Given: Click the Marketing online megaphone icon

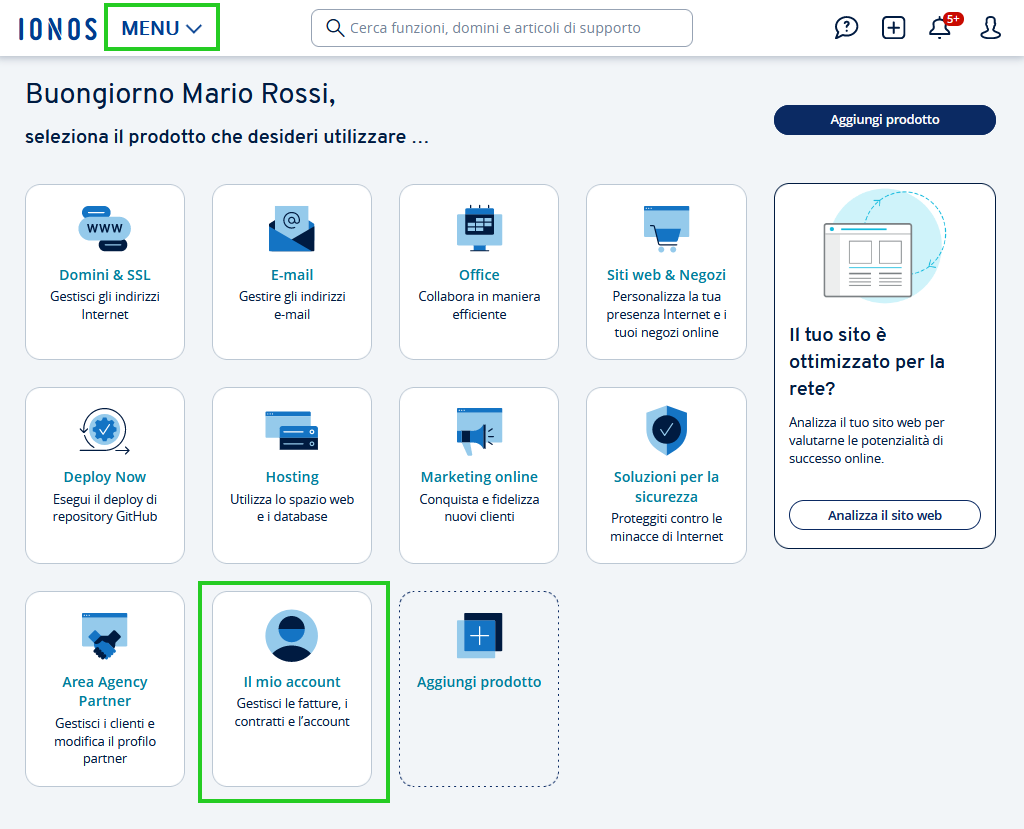Looking at the screenshot, I should coord(479,431).
